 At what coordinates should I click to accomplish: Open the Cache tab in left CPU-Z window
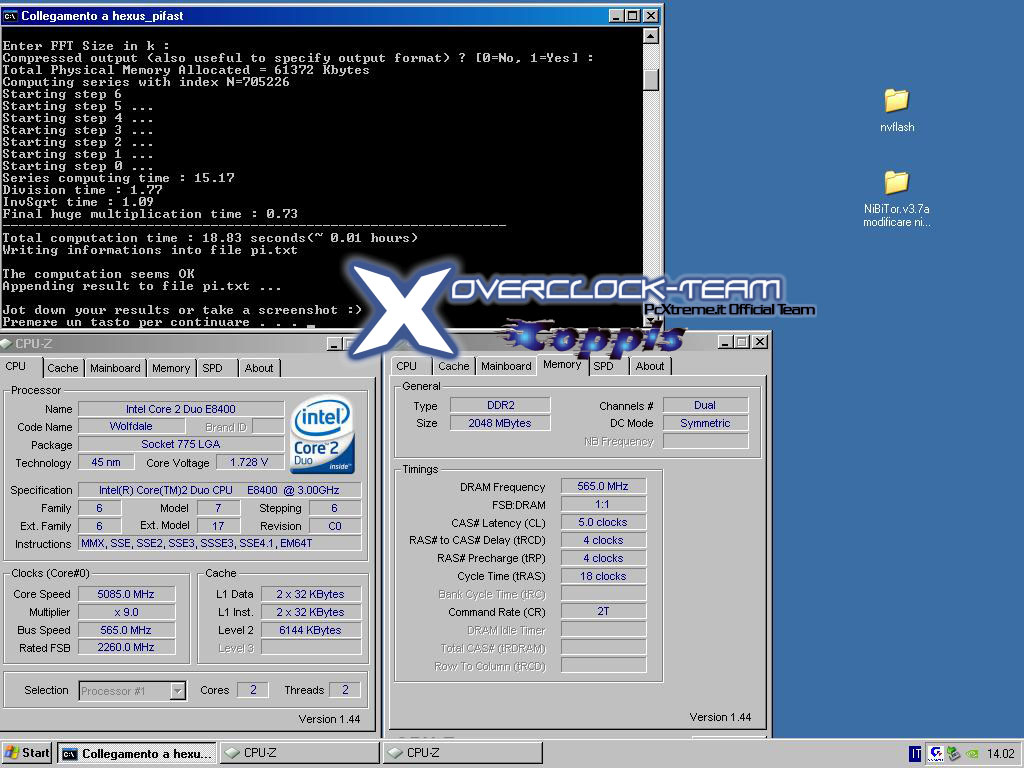63,368
